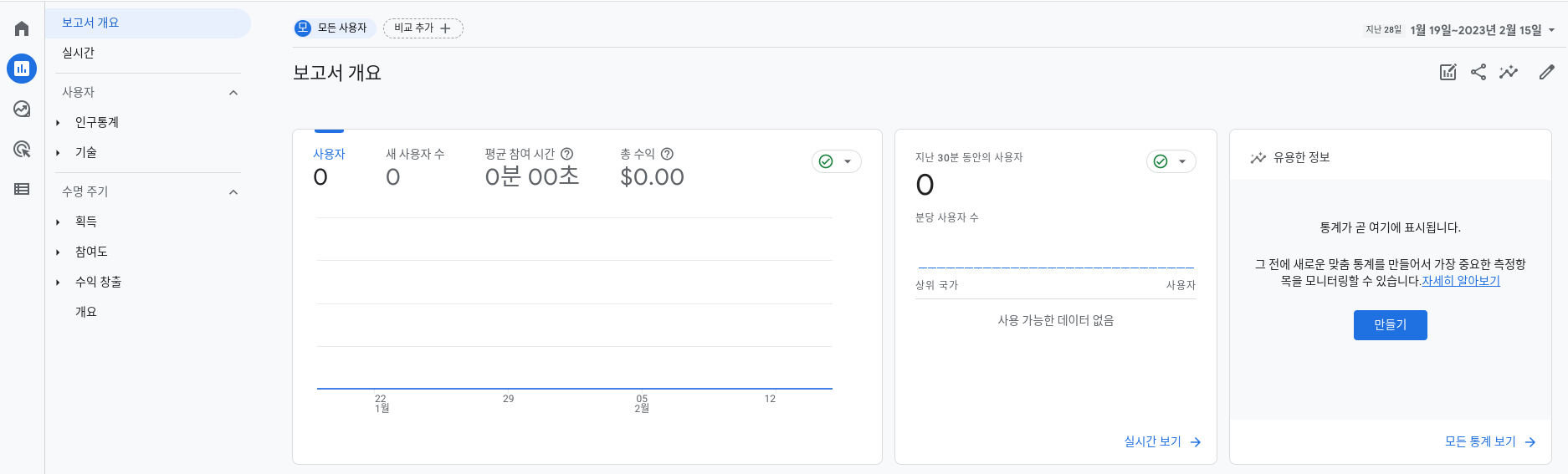Open the Configure table list icon
This screenshot has width=1568, height=474.
coord(22,189)
